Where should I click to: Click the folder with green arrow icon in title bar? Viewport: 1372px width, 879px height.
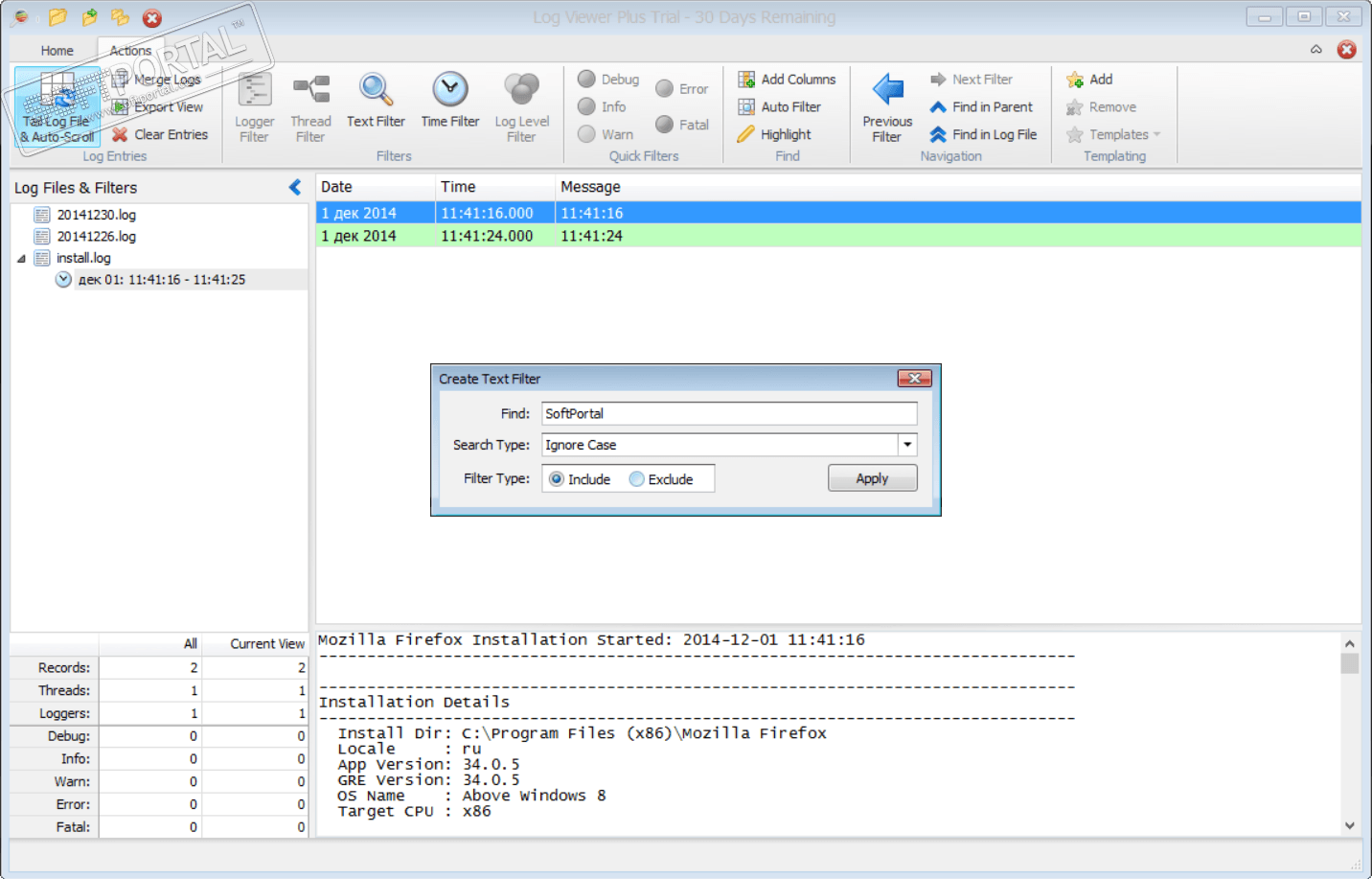pos(90,17)
